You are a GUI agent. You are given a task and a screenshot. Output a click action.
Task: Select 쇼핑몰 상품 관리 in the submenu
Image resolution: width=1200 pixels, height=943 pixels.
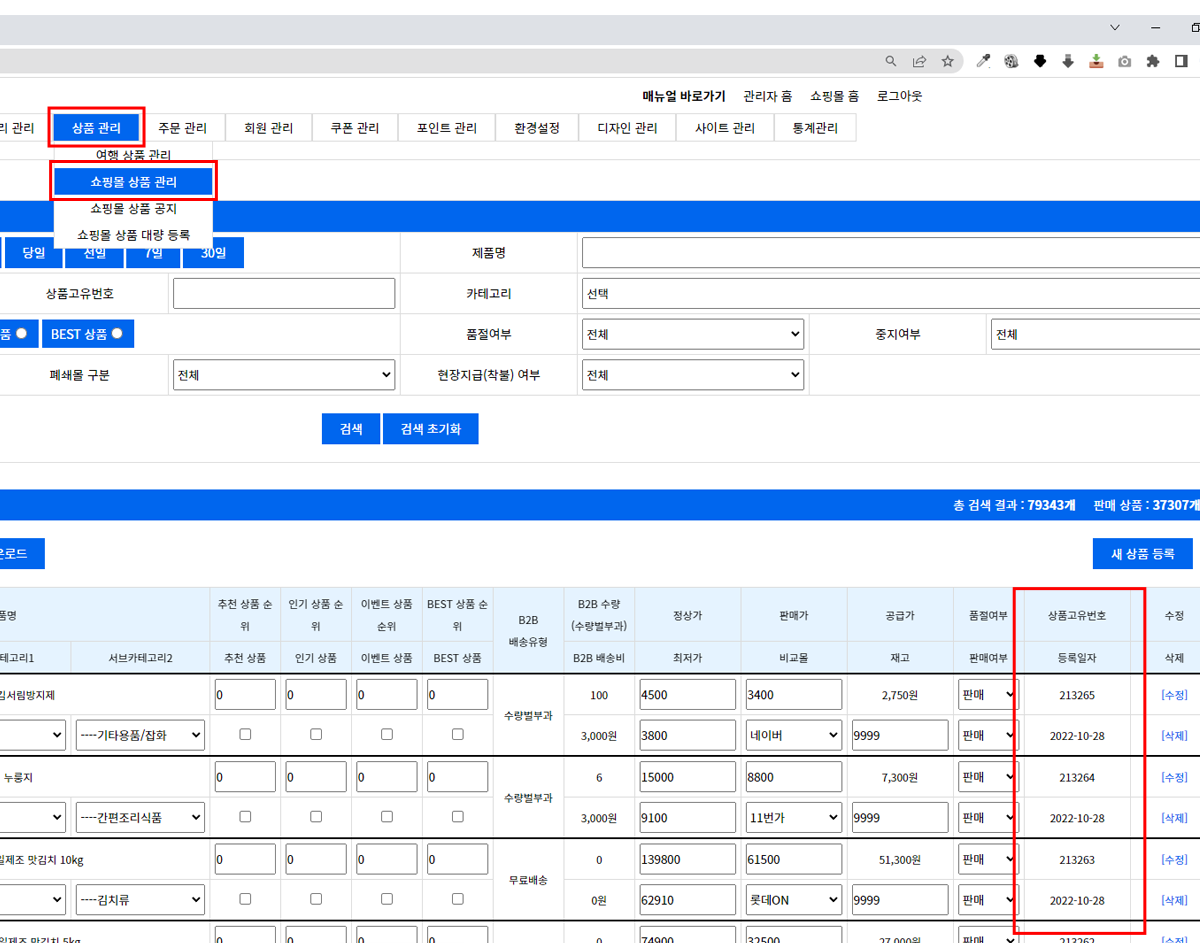[133, 182]
